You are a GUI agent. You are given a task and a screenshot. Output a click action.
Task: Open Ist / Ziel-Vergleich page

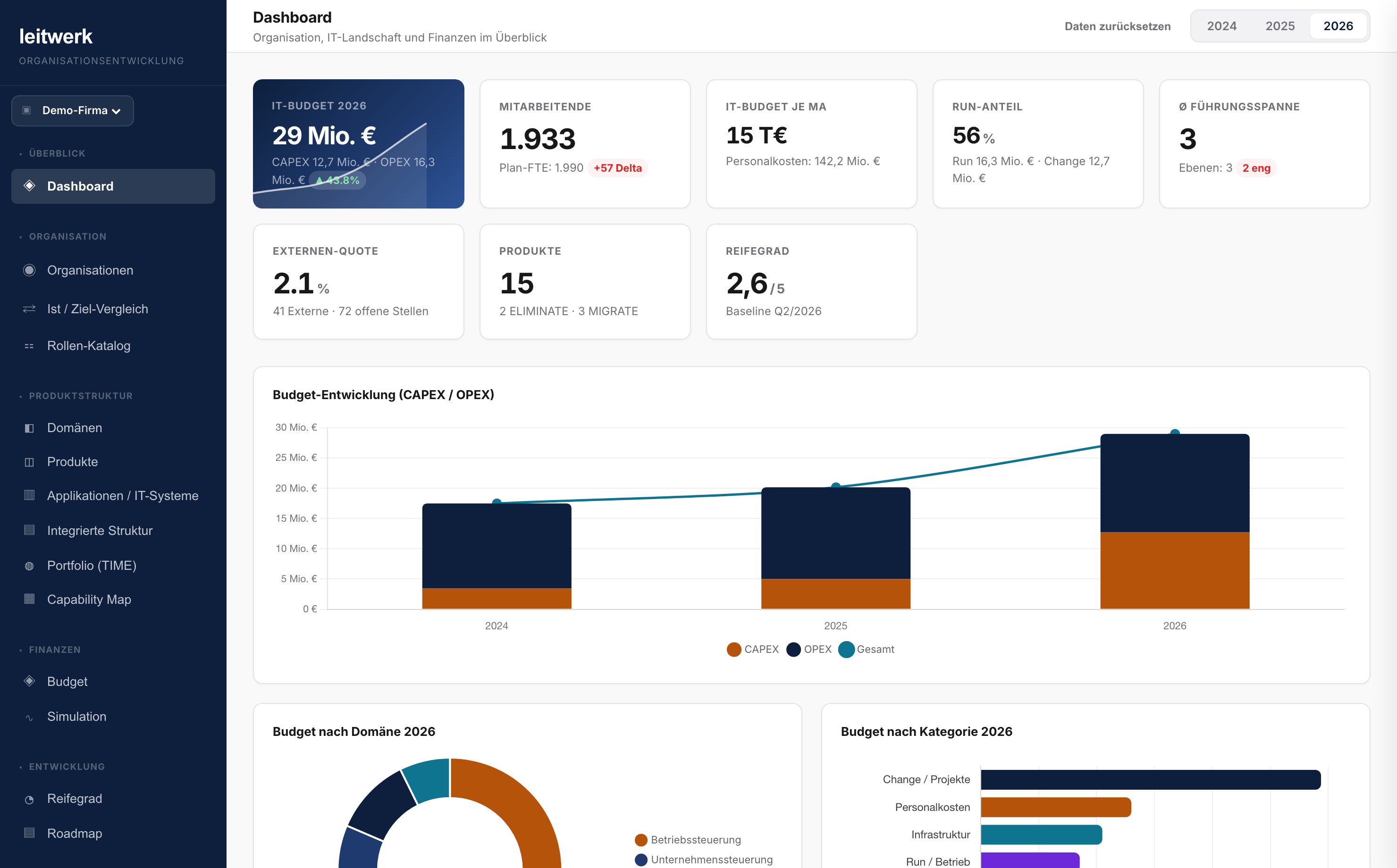113,309
